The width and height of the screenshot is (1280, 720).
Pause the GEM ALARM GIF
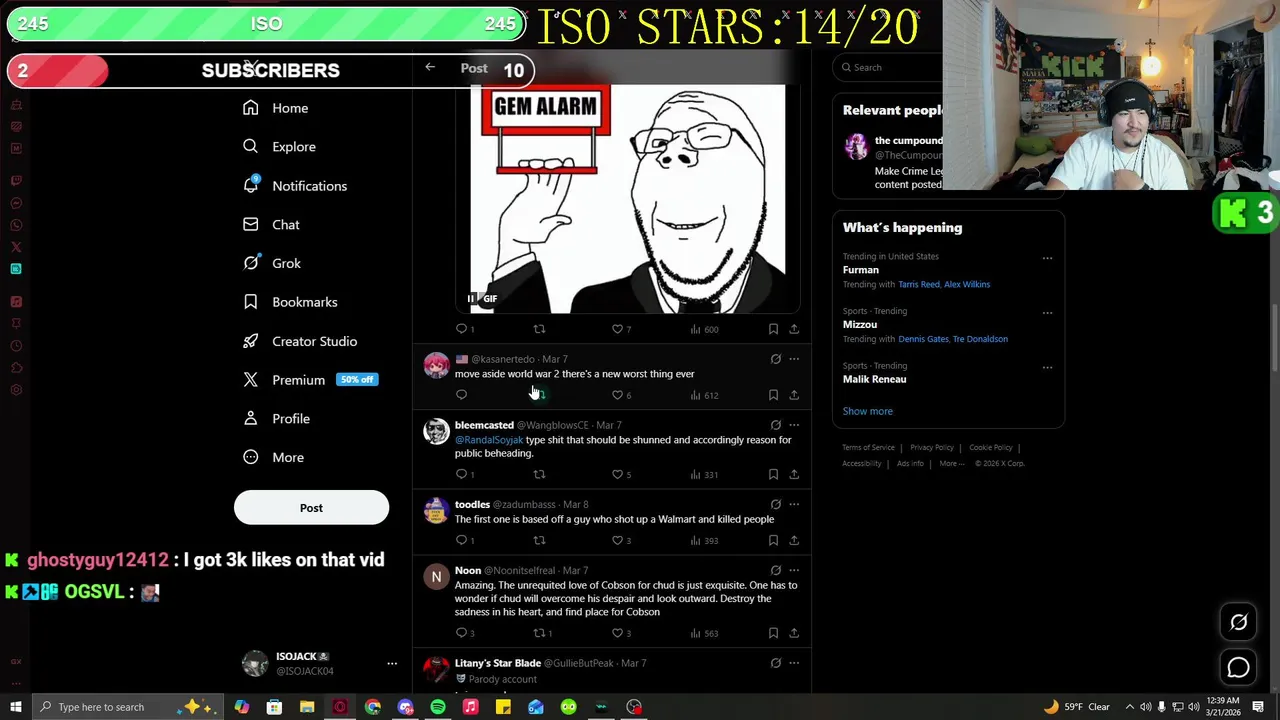(x=471, y=298)
